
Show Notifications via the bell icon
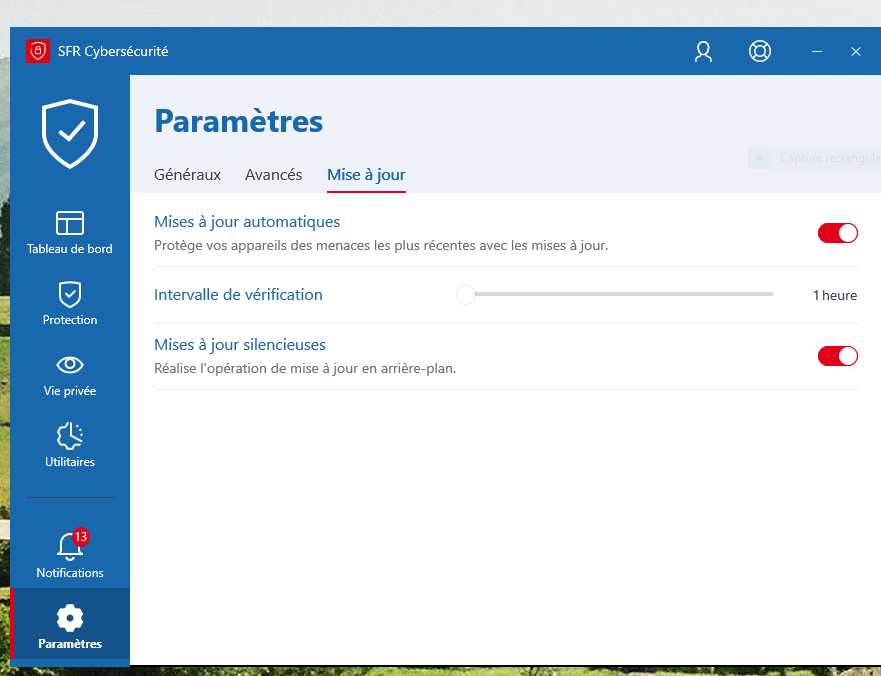coord(69,555)
